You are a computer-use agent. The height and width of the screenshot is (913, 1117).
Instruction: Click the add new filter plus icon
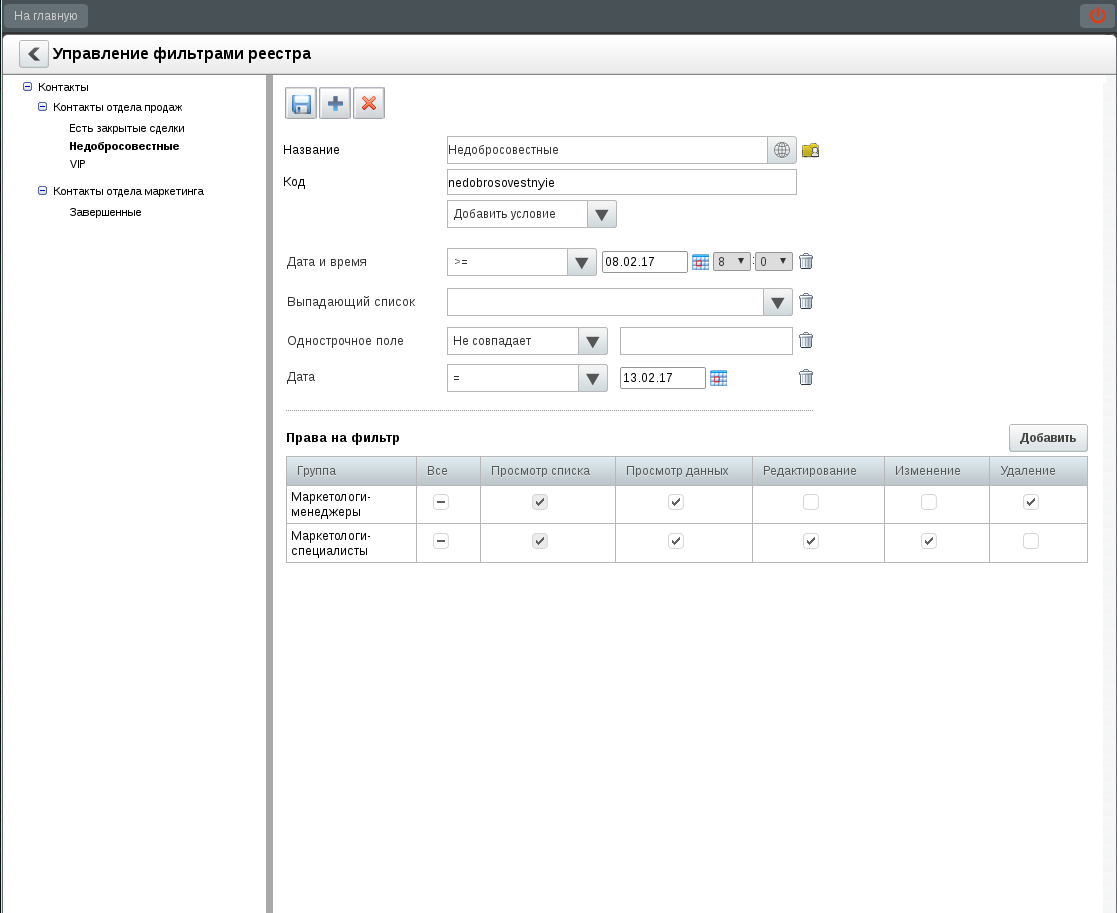point(335,103)
